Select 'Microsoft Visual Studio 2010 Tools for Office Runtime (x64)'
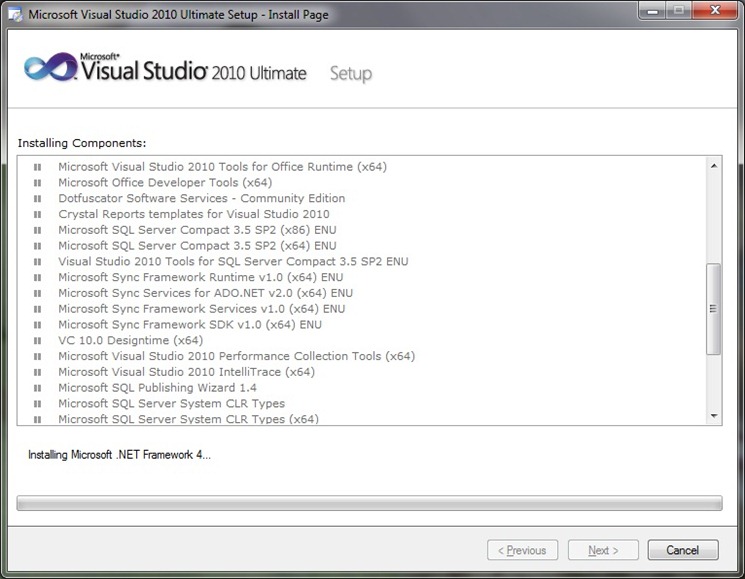The width and height of the screenshot is (745, 579). [x=222, y=167]
